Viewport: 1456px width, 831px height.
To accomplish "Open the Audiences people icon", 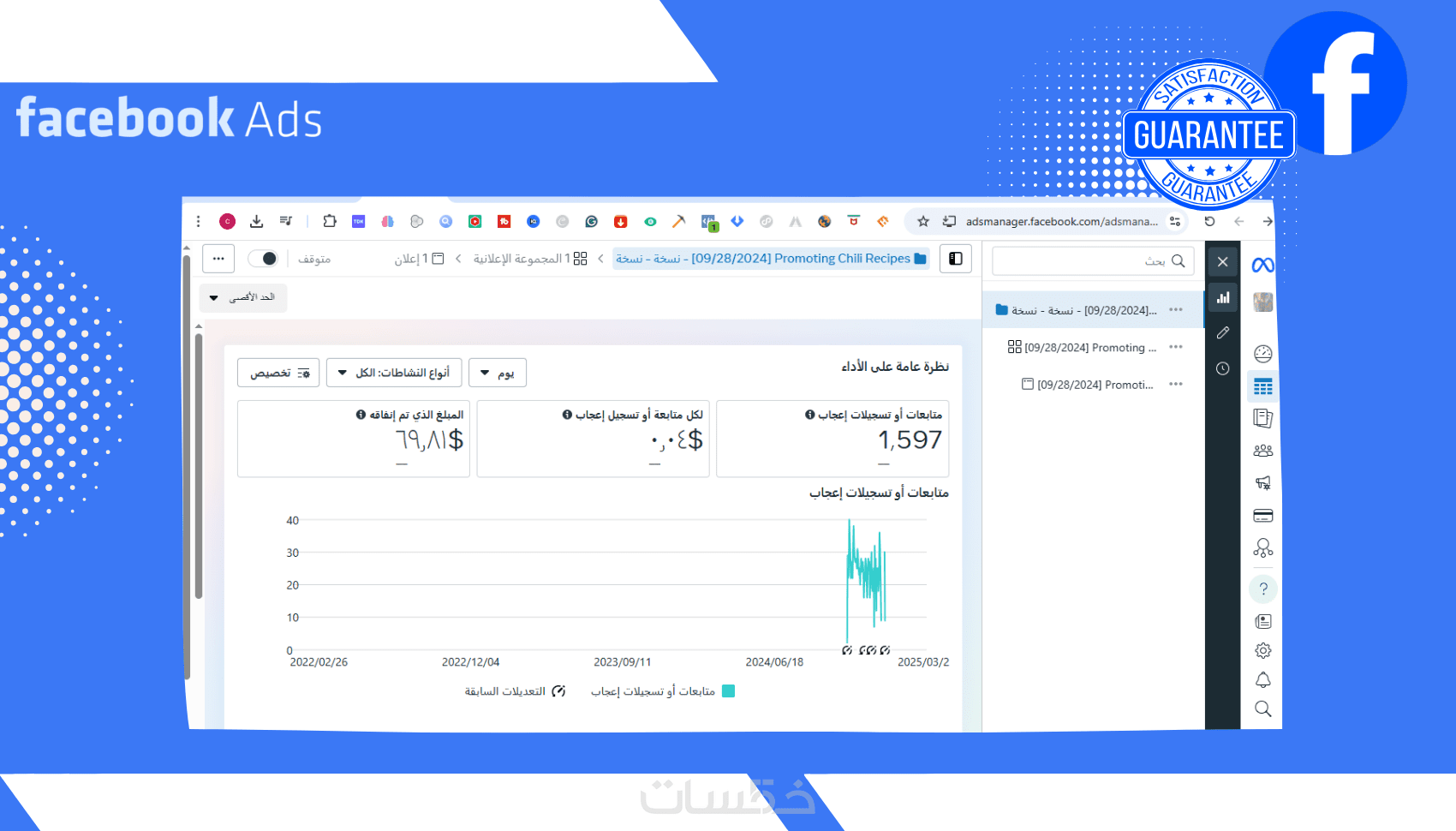I will 1262,450.
